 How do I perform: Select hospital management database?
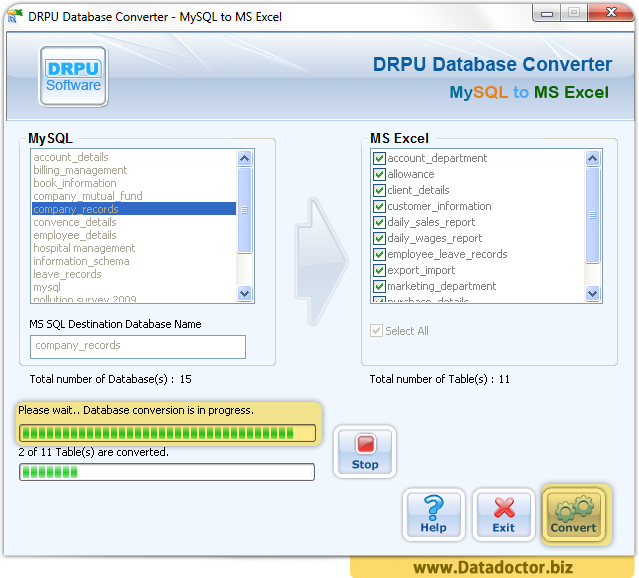[134, 248]
